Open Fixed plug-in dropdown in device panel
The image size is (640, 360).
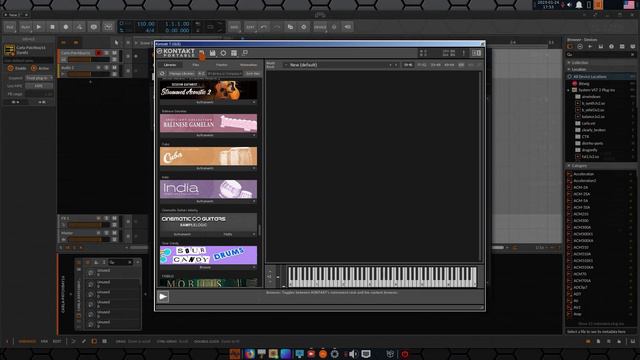pos(38,78)
